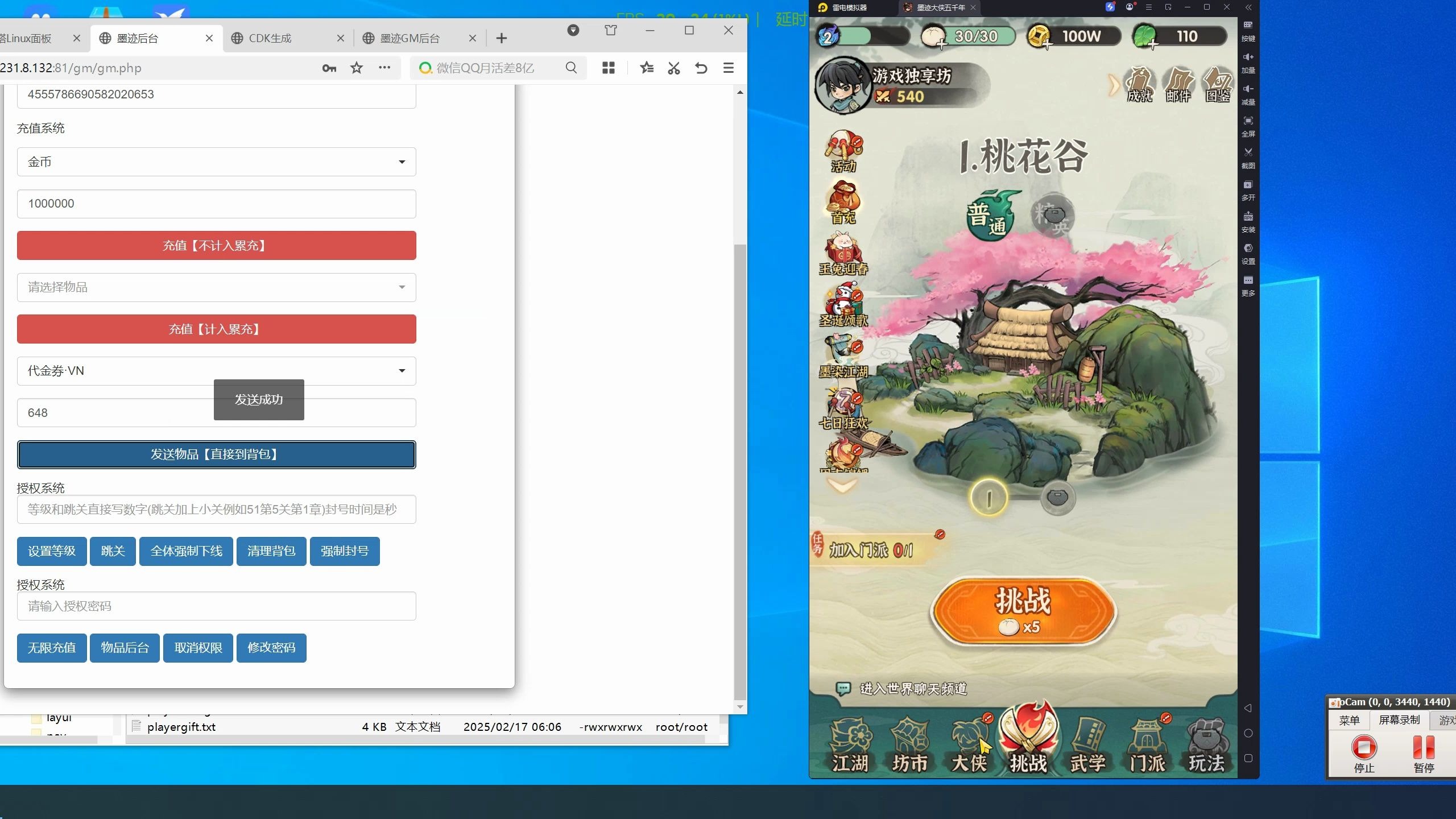The width and height of the screenshot is (1456, 819).
Task: Open the 邮件 mail icon
Action: tap(1178, 85)
